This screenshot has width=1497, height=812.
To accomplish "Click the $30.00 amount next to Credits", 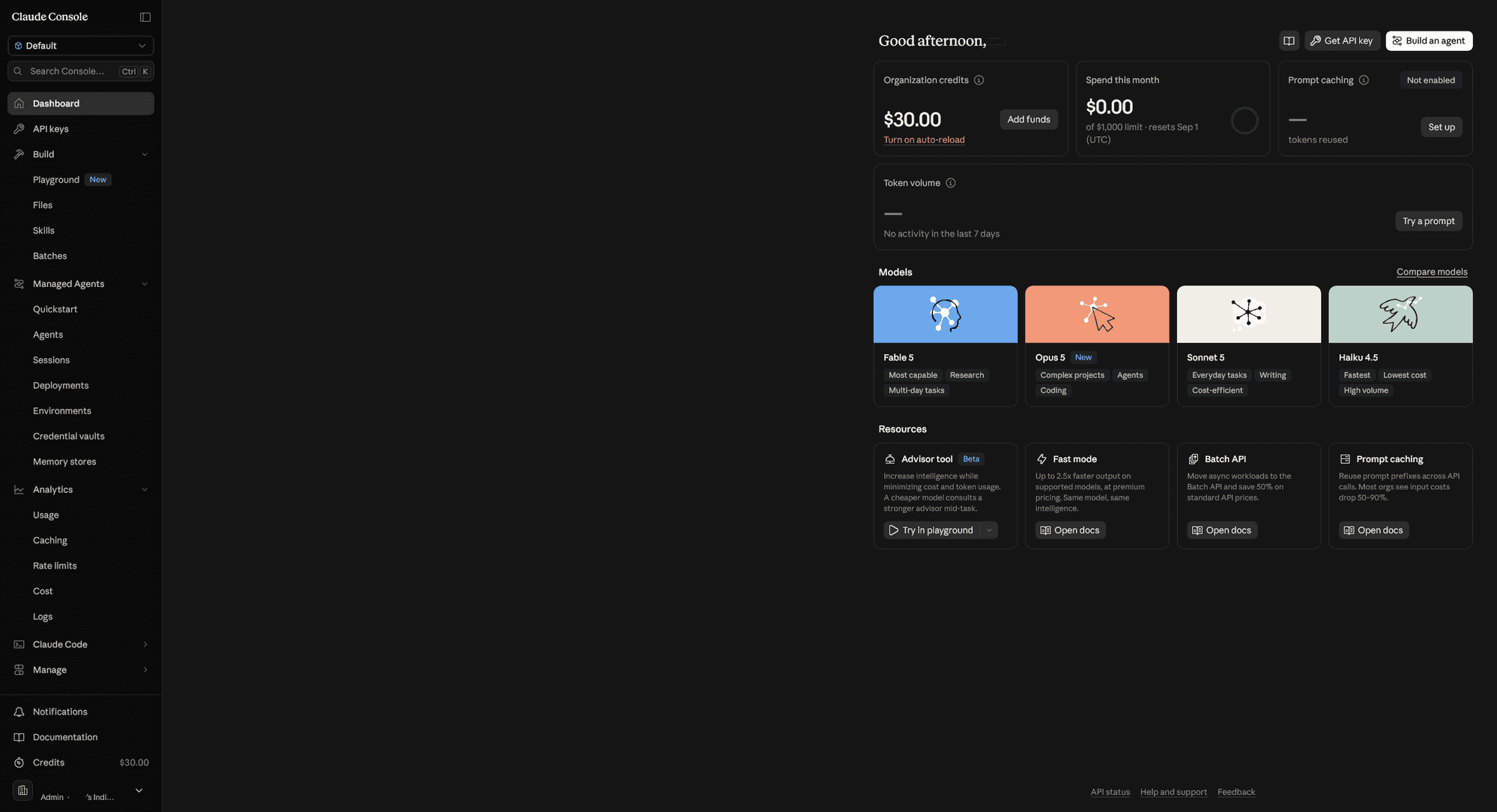I will pos(134,763).
